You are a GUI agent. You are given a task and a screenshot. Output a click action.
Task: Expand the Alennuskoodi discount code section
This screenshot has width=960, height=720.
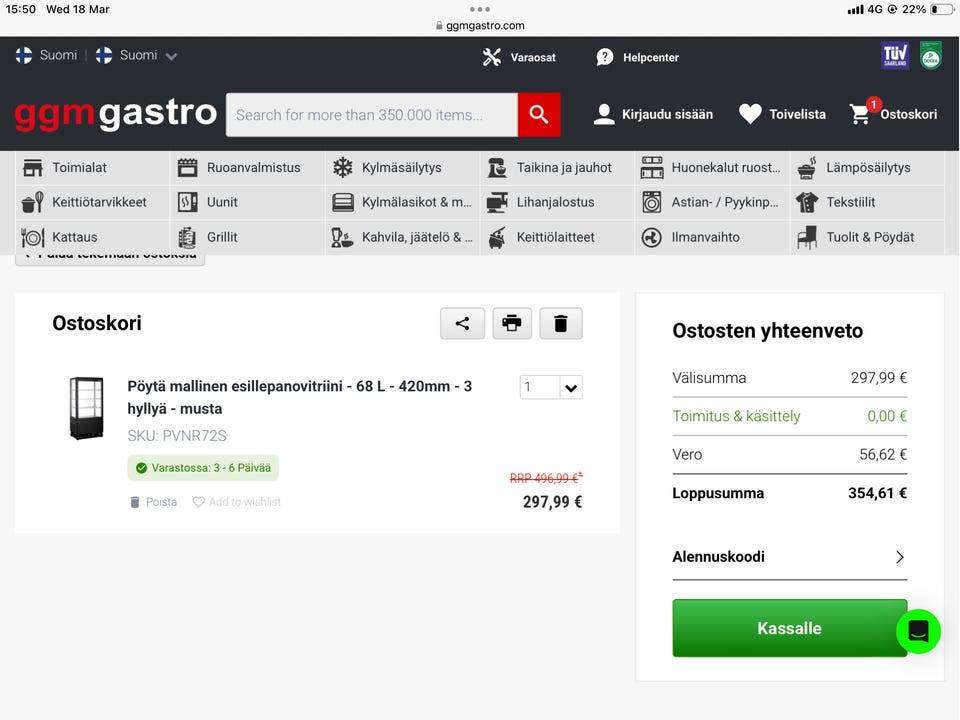pyautogui.click(x=789, y=557)
